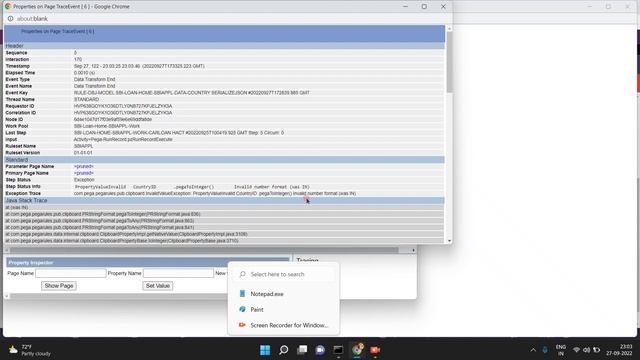The height and width of the screenshot is (360, 640).
Task: Open the first >pruned< link for Parameter Page Name
Action: coord(84,167)
